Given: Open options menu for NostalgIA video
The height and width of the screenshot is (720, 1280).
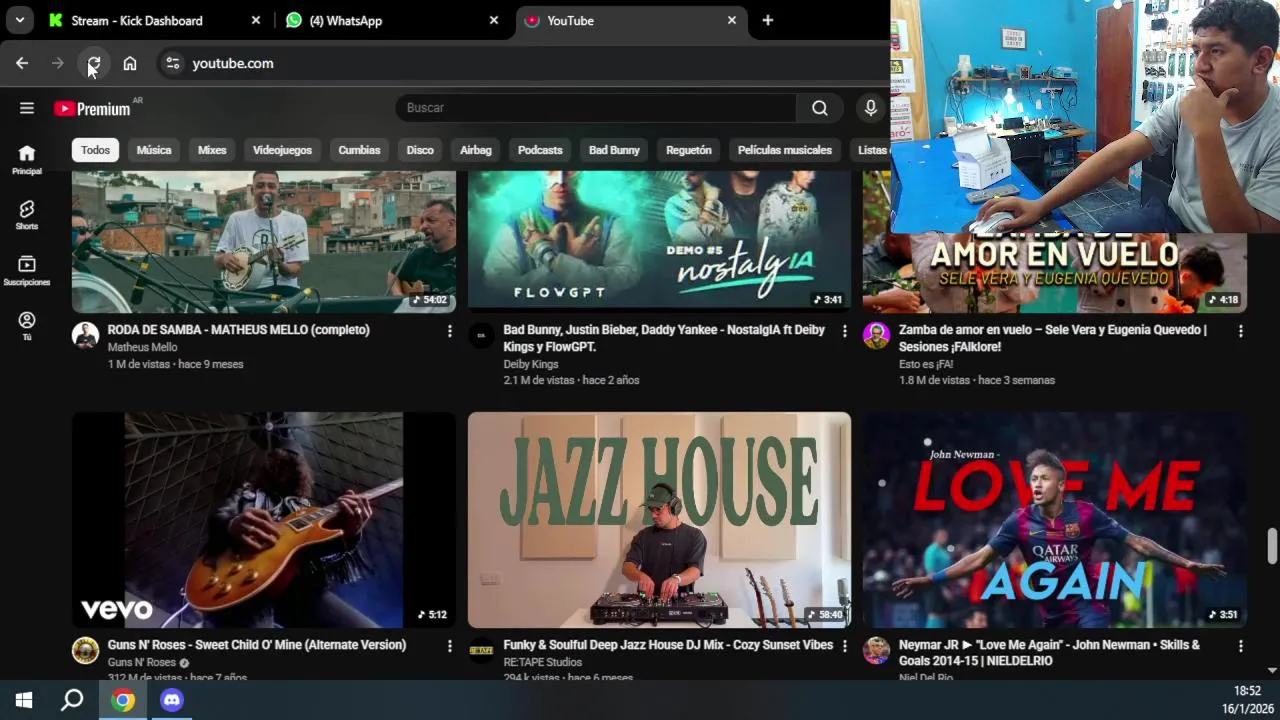Looking at the screenshot, I should (844, 331).
